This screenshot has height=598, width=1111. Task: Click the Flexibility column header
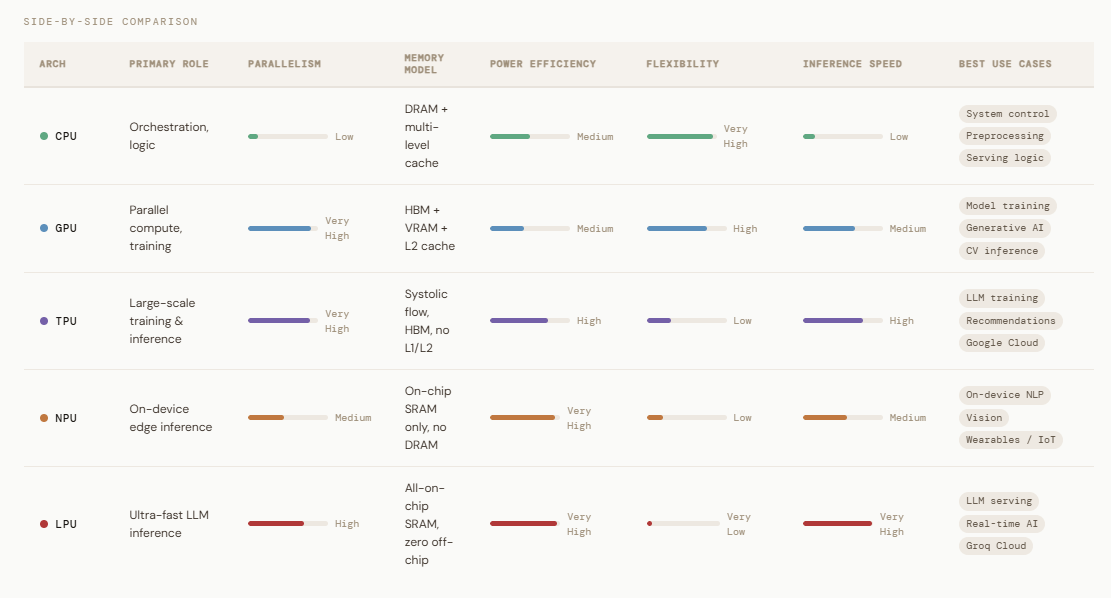pos(682,64)
